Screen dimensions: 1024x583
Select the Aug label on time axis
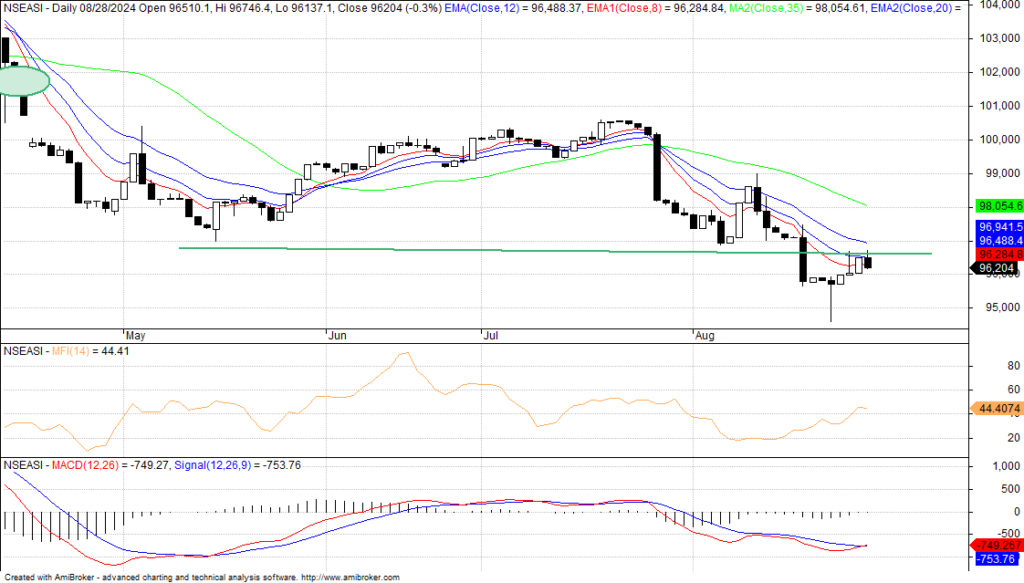705,335
